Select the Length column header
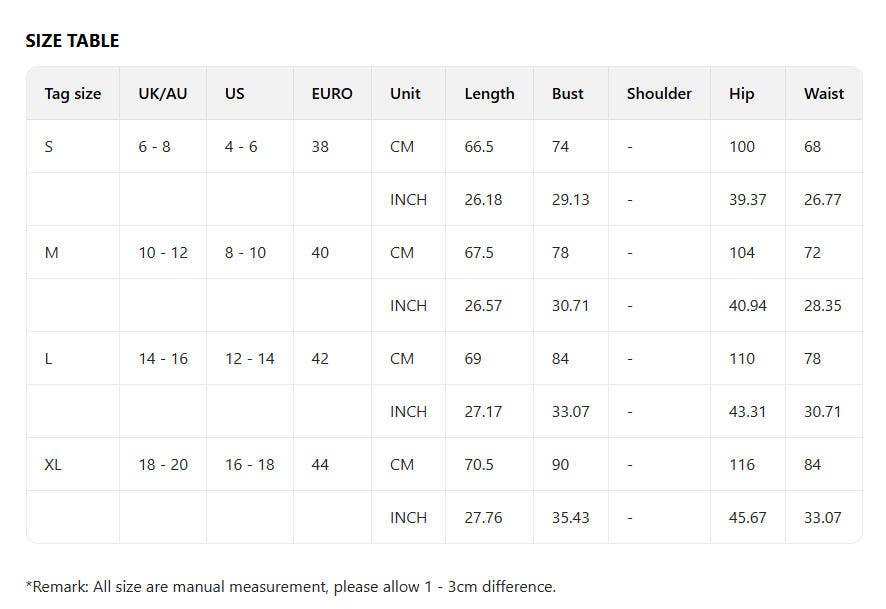 coord(489,94)
